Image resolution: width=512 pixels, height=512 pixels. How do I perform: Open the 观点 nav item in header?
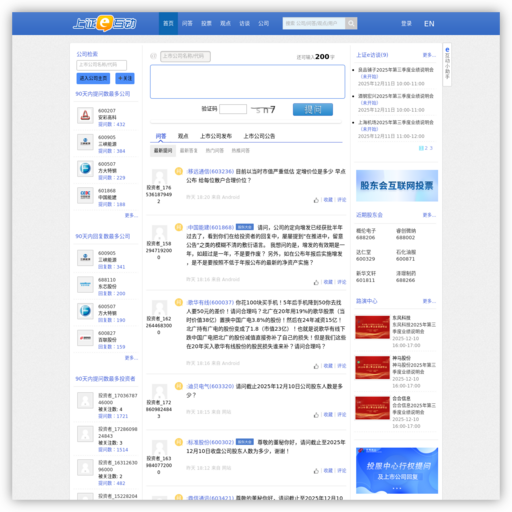click(225, 23)
